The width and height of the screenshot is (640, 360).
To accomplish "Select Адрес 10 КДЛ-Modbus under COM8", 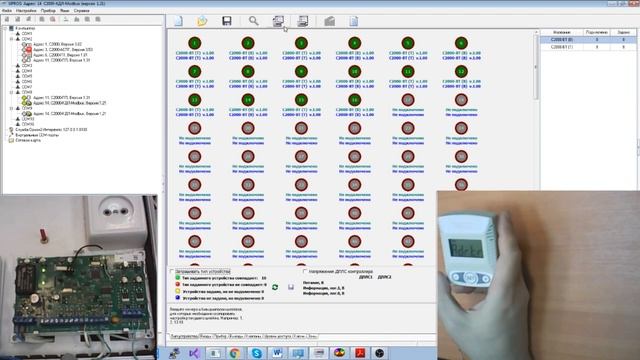I will tap(69, 103).
